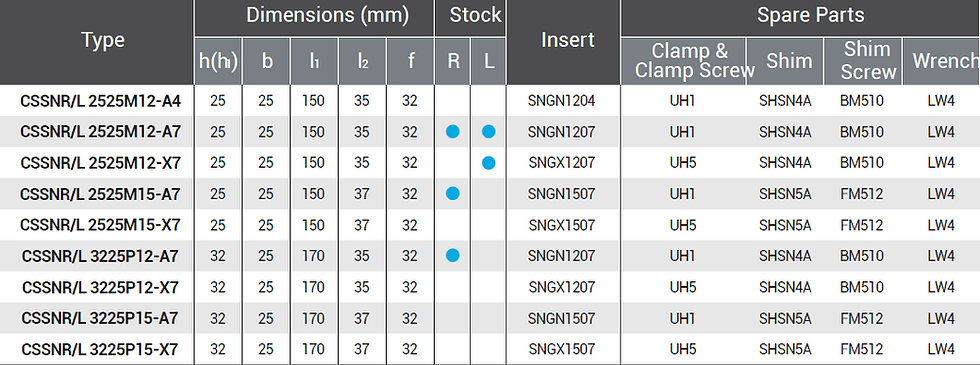Click shim screw FM512 in the 2525M15-X7 row

(x=862, y=224)
